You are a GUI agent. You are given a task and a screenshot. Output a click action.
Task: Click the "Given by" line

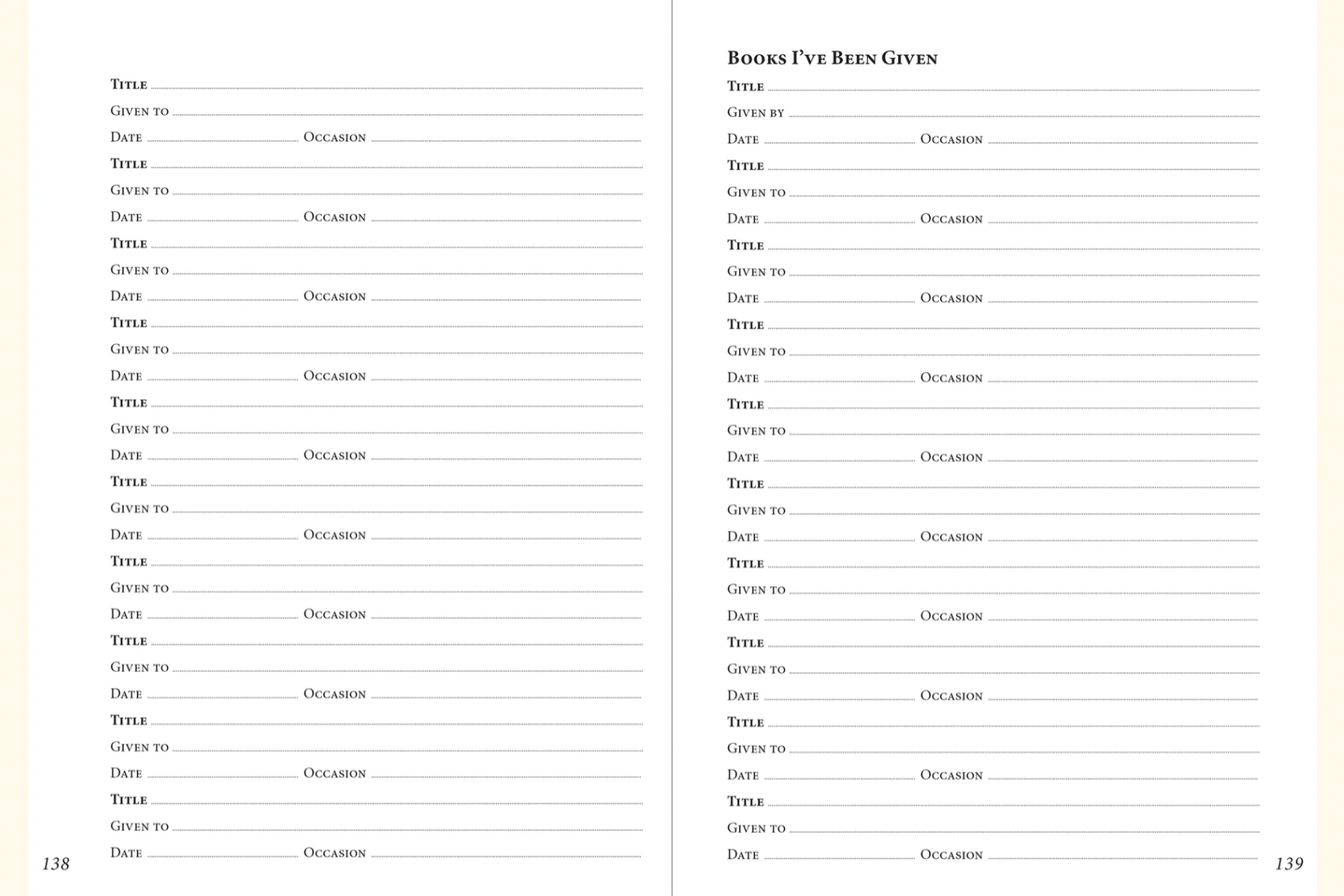coord(1024,113)
